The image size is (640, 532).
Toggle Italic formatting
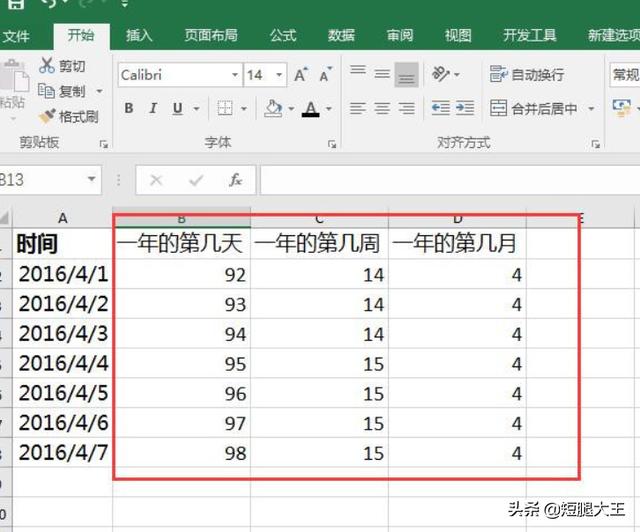pos(153,108)
